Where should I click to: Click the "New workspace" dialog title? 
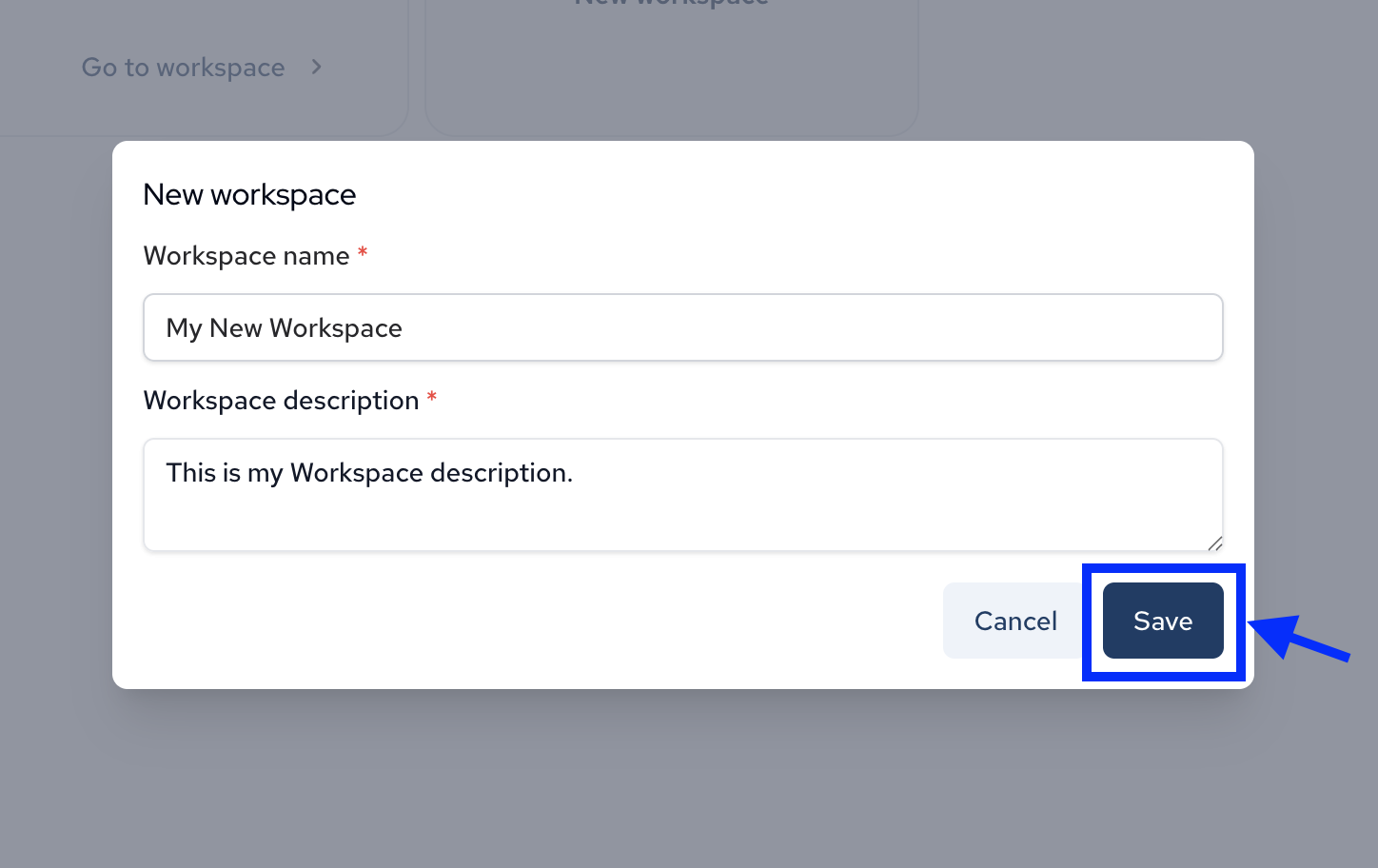[249, 194]
